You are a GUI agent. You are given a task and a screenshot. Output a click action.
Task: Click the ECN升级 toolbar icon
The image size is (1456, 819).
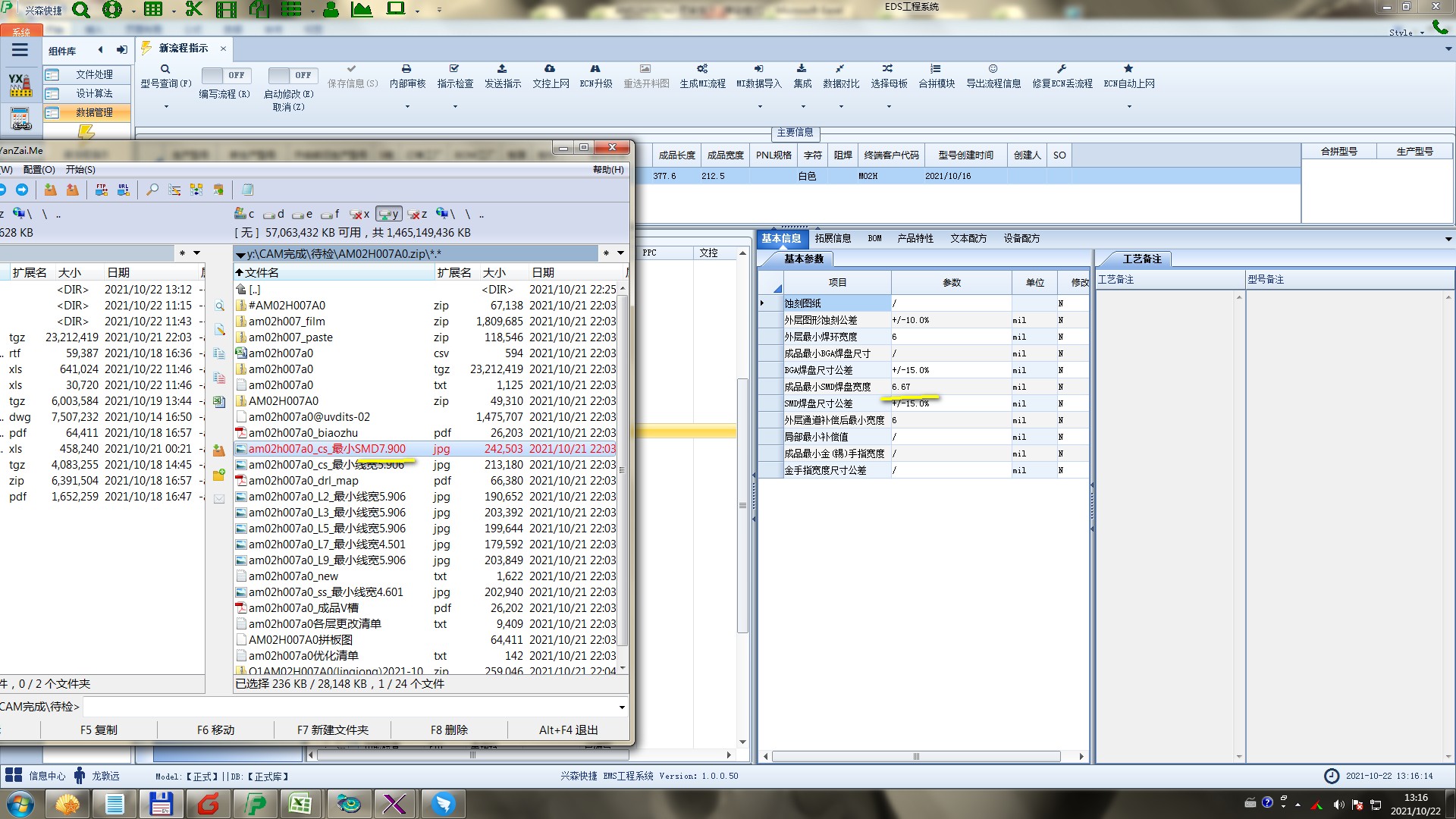595,69
